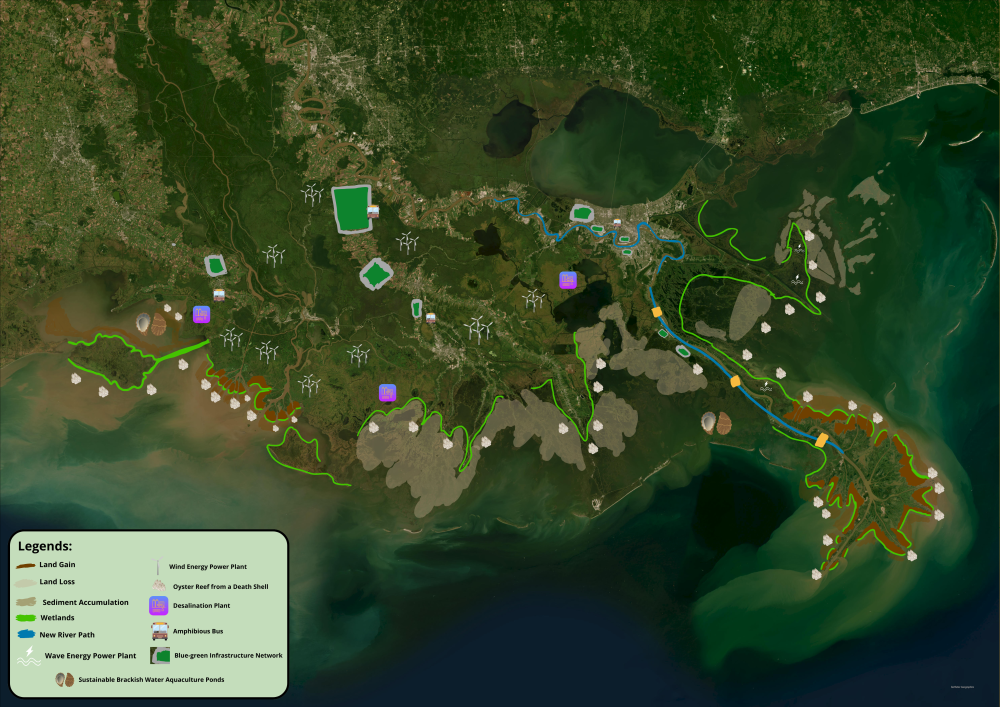This screenshot has height=707, width=1000.
Task: Select the westernmost desalination plant on the map
Action: [x=201, y=314]
